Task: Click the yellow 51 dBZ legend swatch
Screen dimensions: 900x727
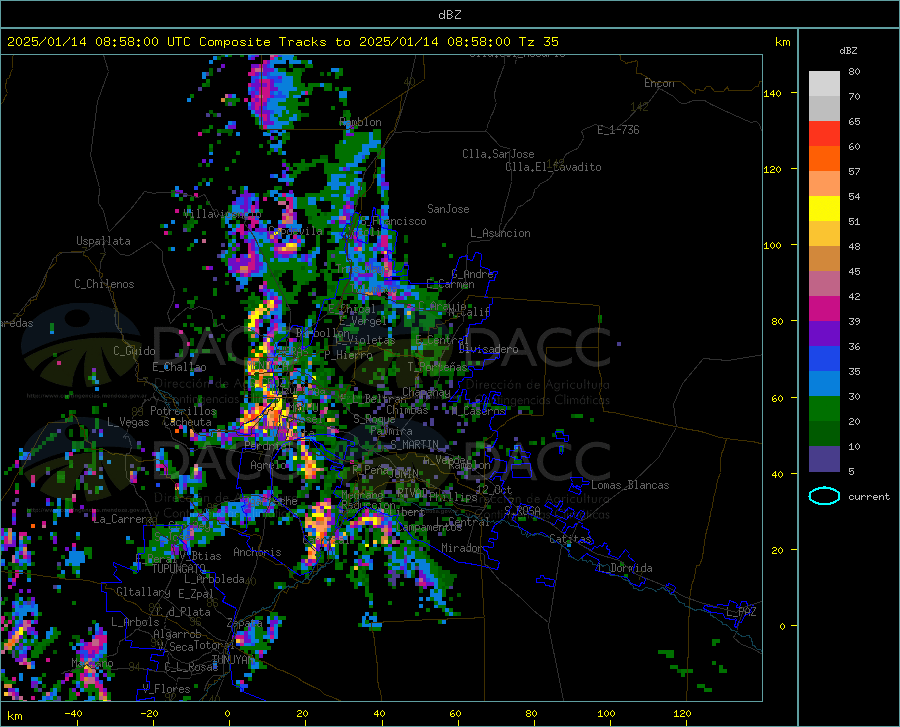Action: click(x=824, y=209)
